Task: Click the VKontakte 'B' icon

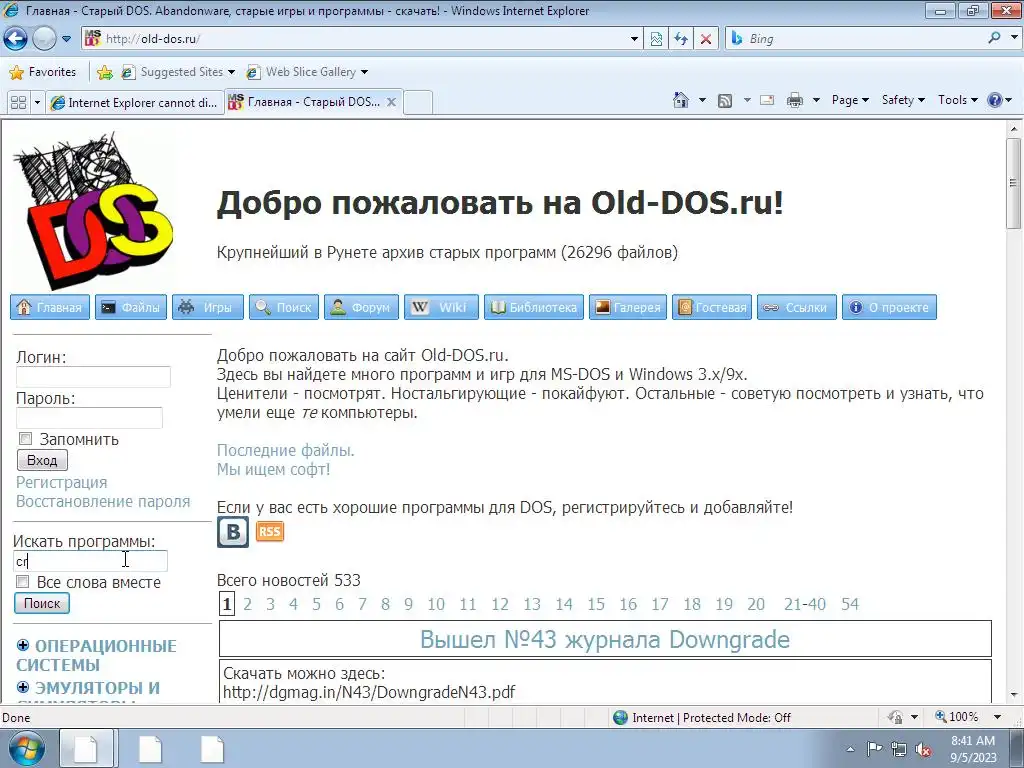Action: click(232, 532)
